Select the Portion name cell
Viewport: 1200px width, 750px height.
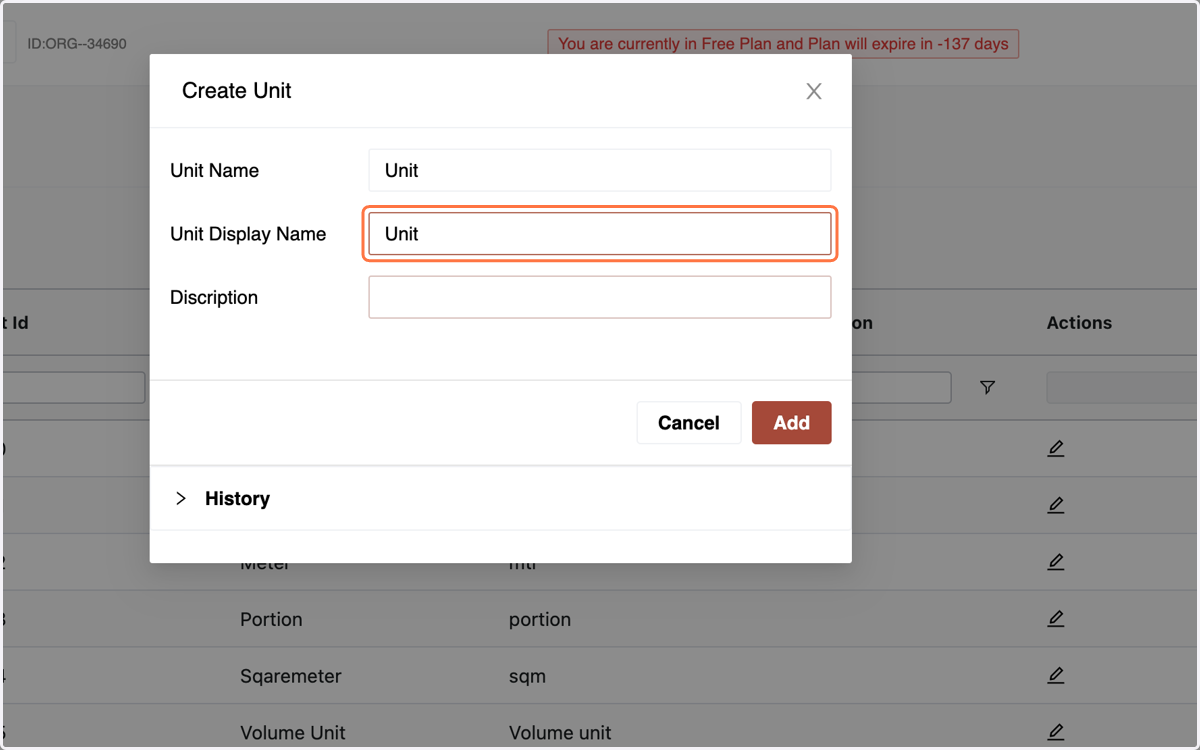(x=271, y=619)
